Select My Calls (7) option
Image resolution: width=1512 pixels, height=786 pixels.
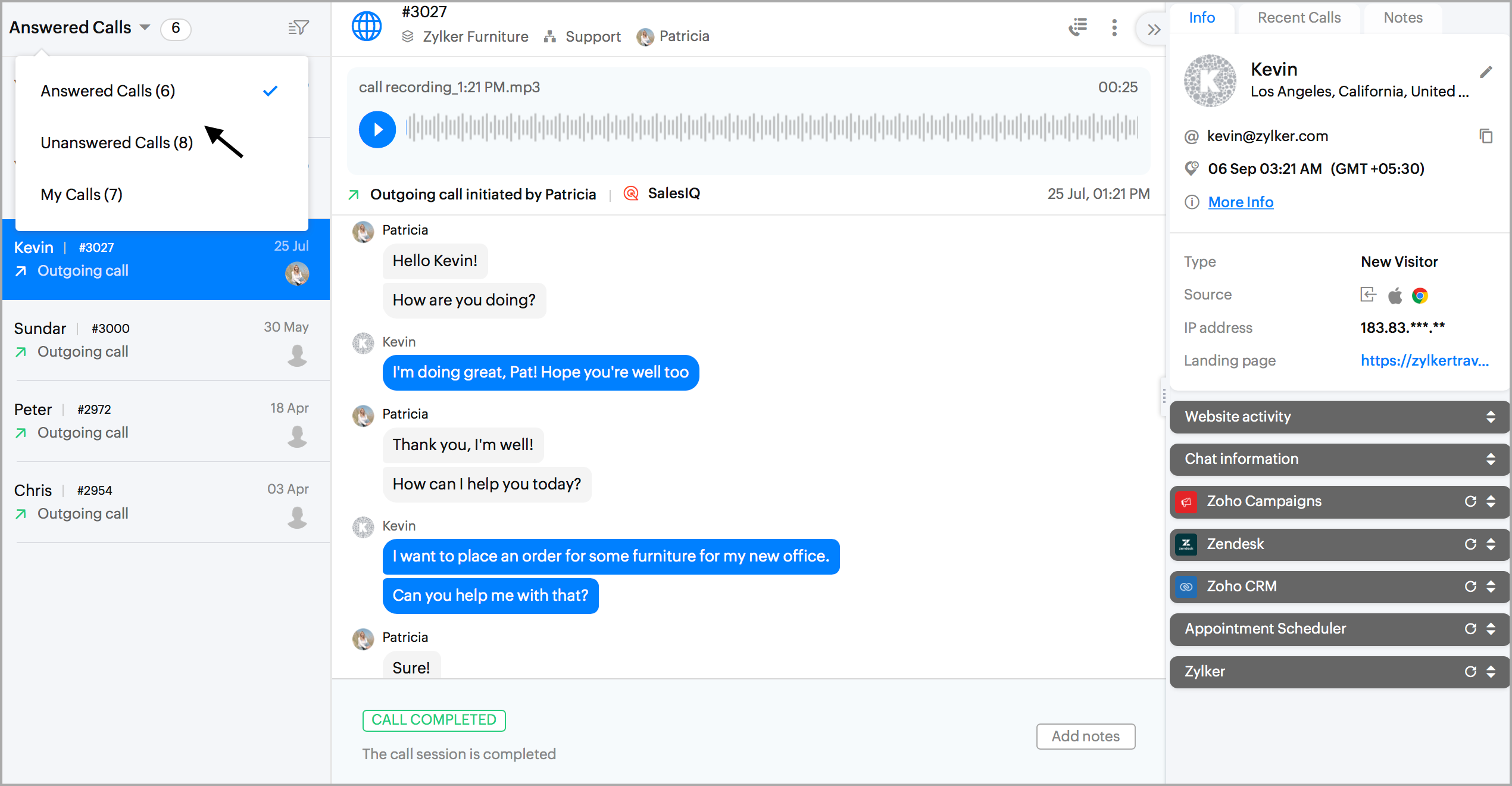click(82, 195)
